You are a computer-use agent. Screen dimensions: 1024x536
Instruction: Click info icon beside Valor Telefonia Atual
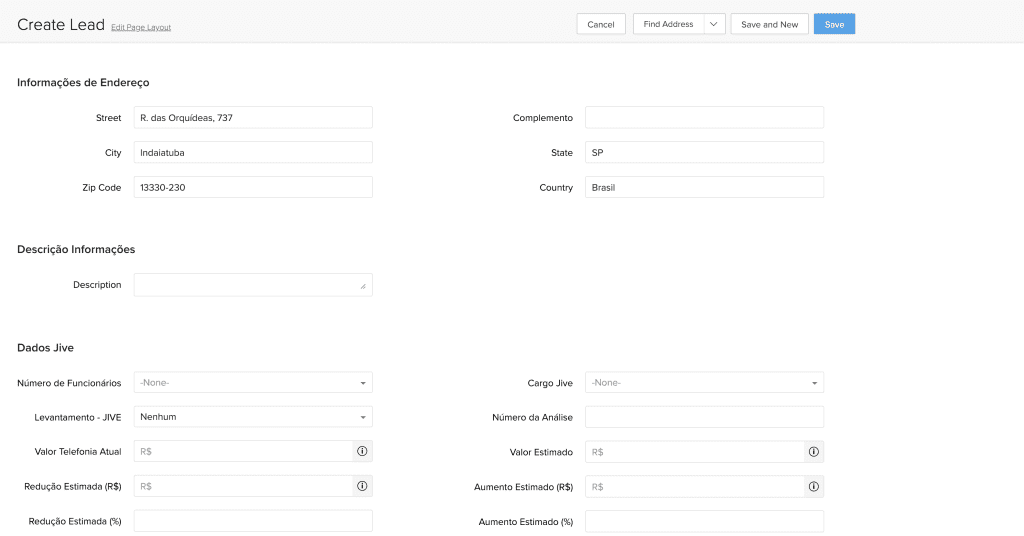(362, 452)
